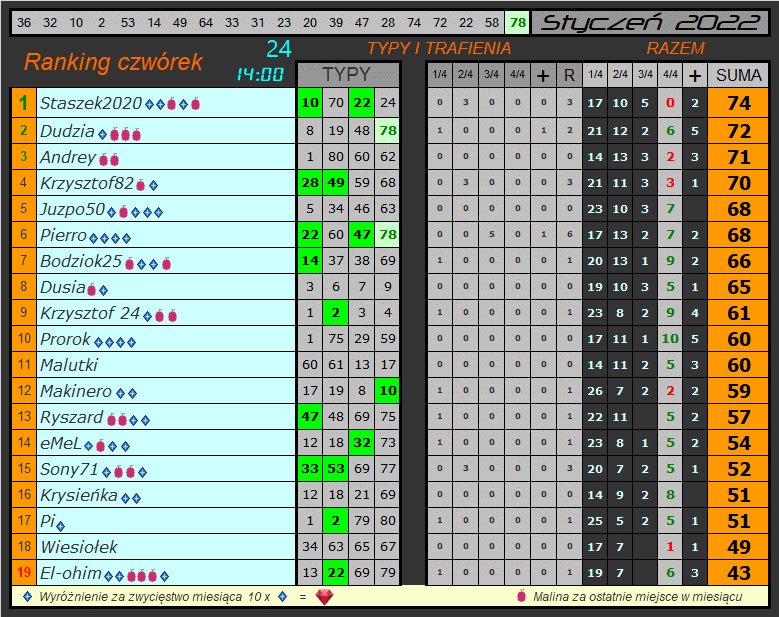
Task: Click the green pick 14 in Bodziok25's row
Action: coord(310,261)
